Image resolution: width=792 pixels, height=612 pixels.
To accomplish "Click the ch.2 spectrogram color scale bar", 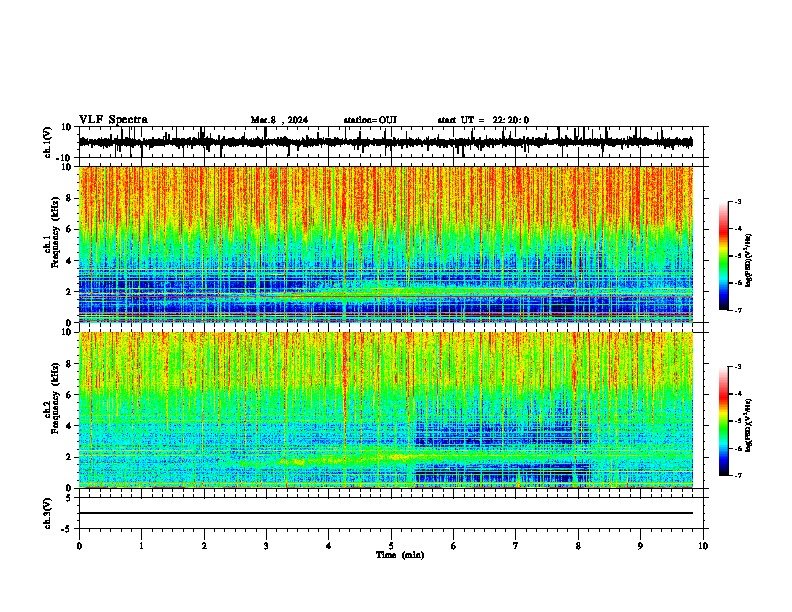I will [x=723, y=421].
